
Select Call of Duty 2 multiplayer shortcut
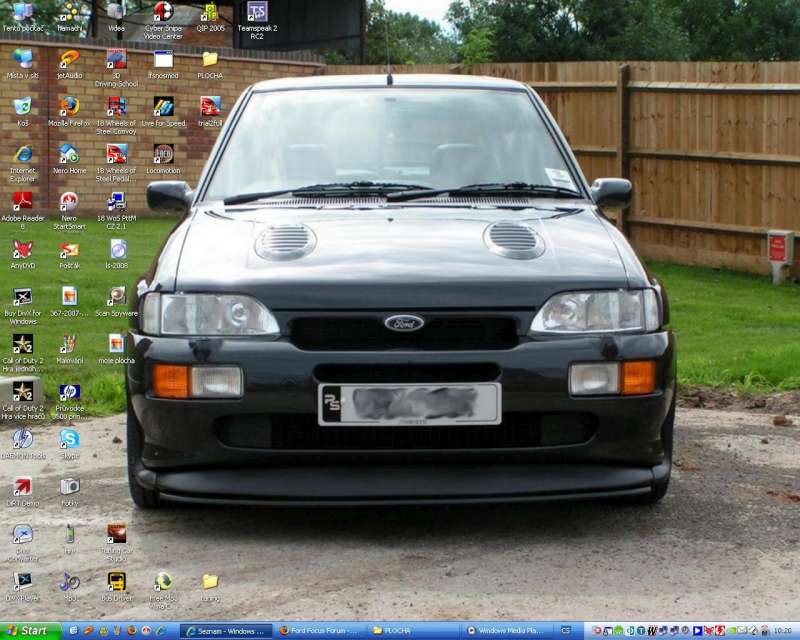[22, 391]
